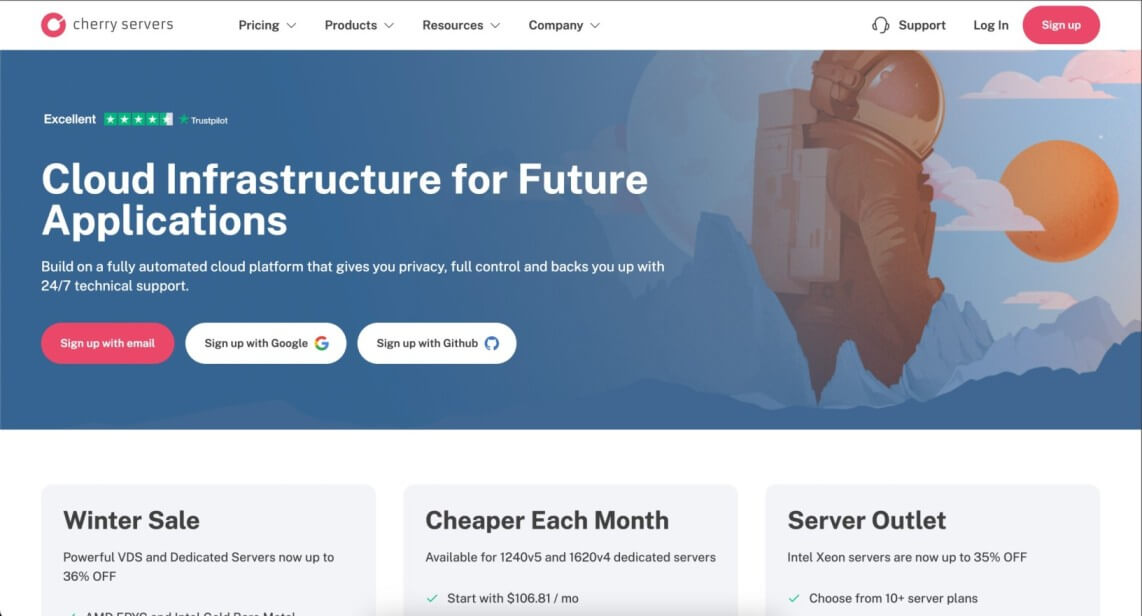The width and height of the screenshot is (1142, 616).
Task: Choose Sign up with Google
Action: coord(265,343)
